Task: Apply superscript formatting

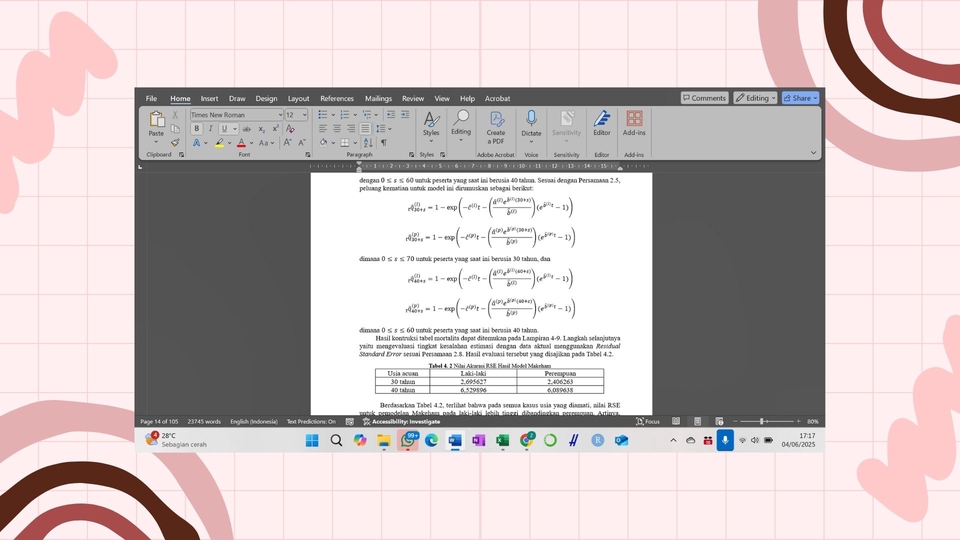Action: [x=276, y=129]
